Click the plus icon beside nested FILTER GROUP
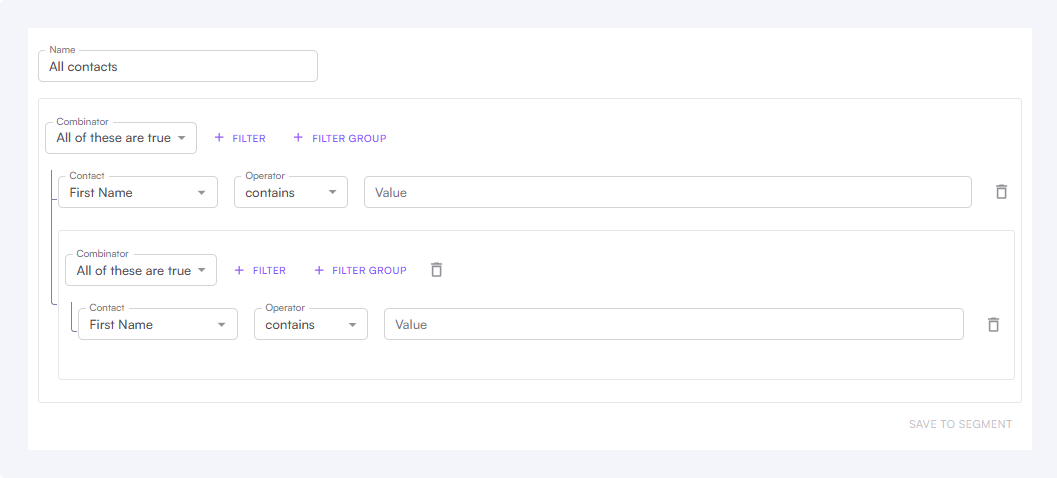Viewport: 1057px width, 478px height. [319, 270]
